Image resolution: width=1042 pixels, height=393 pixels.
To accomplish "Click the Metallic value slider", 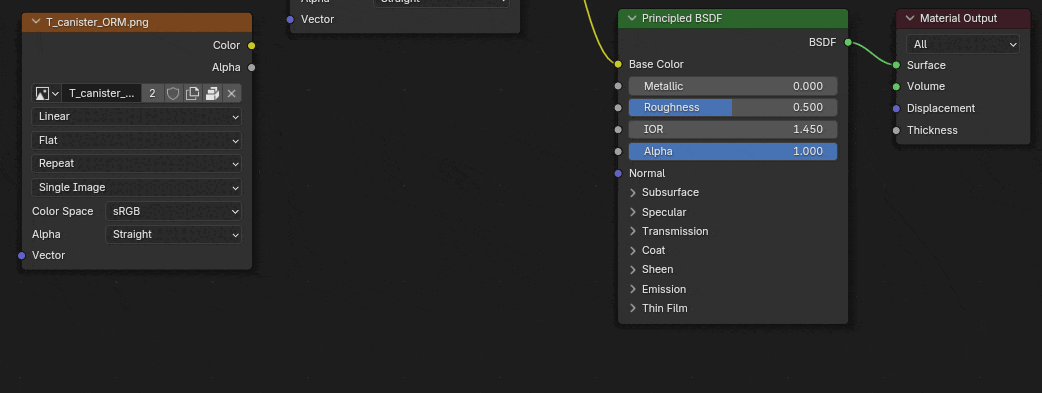I will 732,86.
